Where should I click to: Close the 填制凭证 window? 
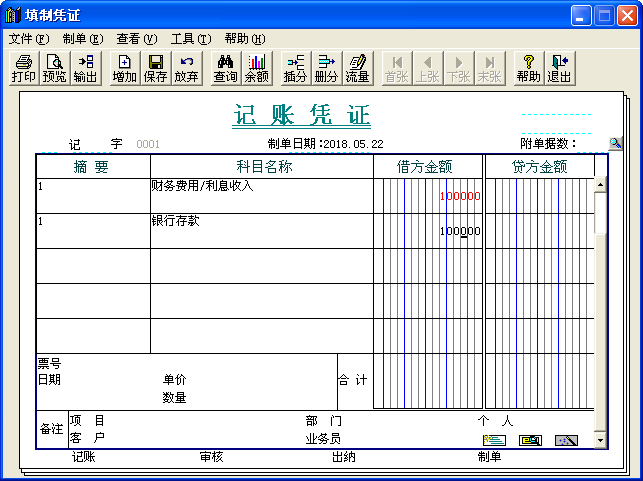(627, 16)
